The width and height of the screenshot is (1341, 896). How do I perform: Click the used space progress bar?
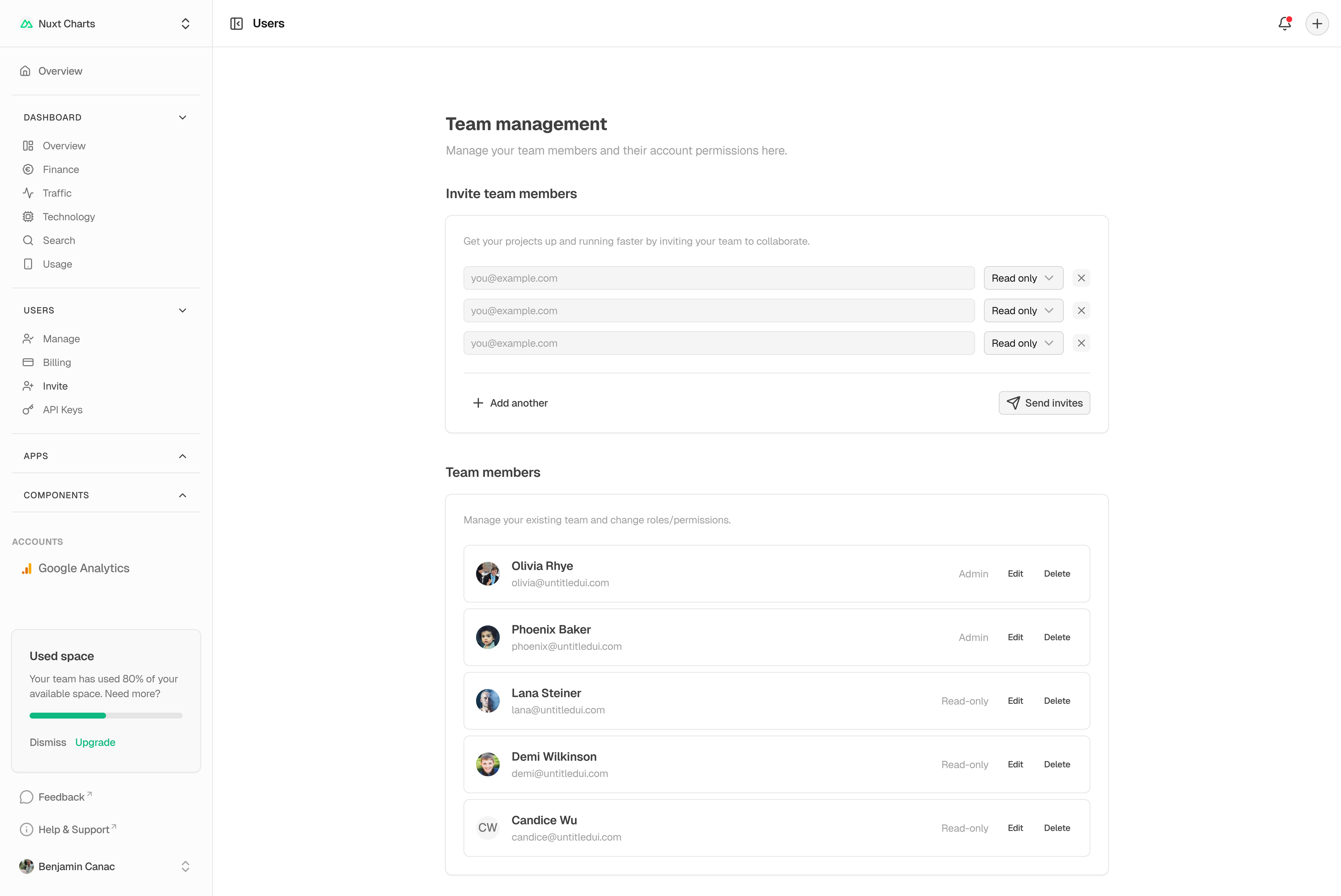pyautogui.click(x=106, y=715)
